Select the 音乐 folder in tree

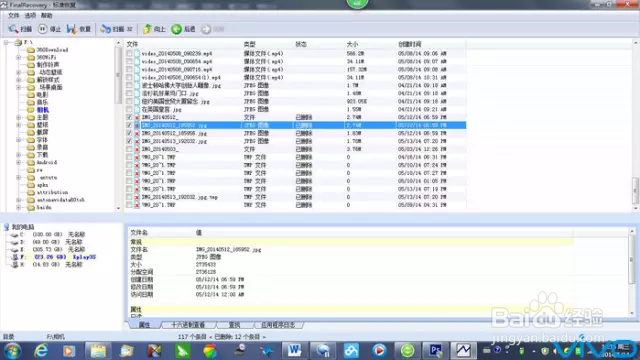point(42,102)
